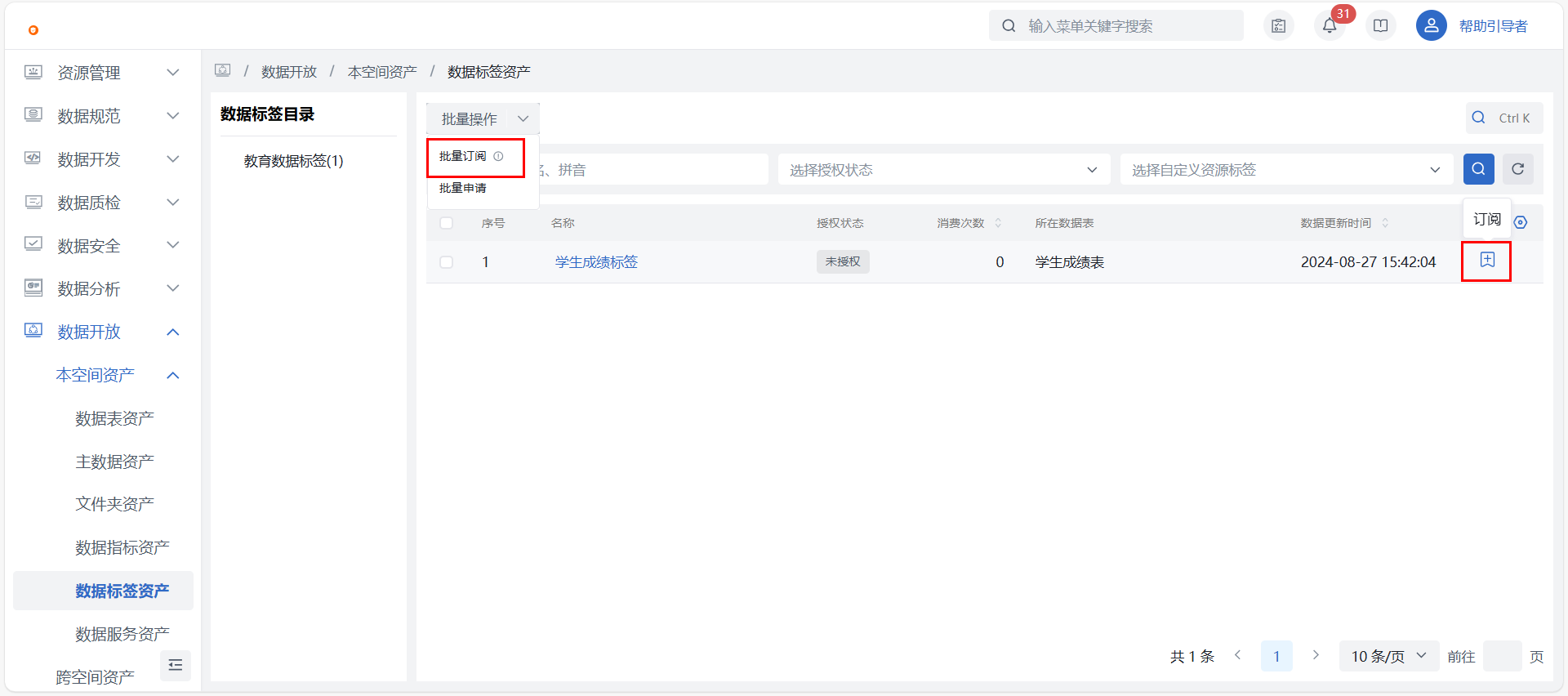Select page 1 in pagination
1568x696 pixels.
(1276, 656)
